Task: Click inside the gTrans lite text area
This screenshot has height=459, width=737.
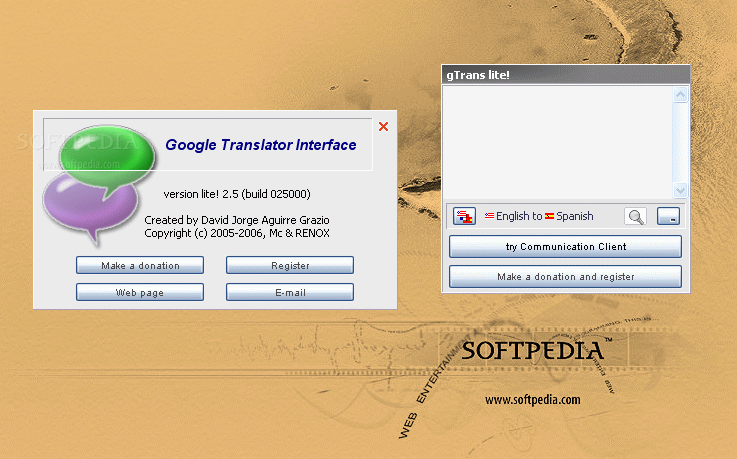Action: point(558,142)
